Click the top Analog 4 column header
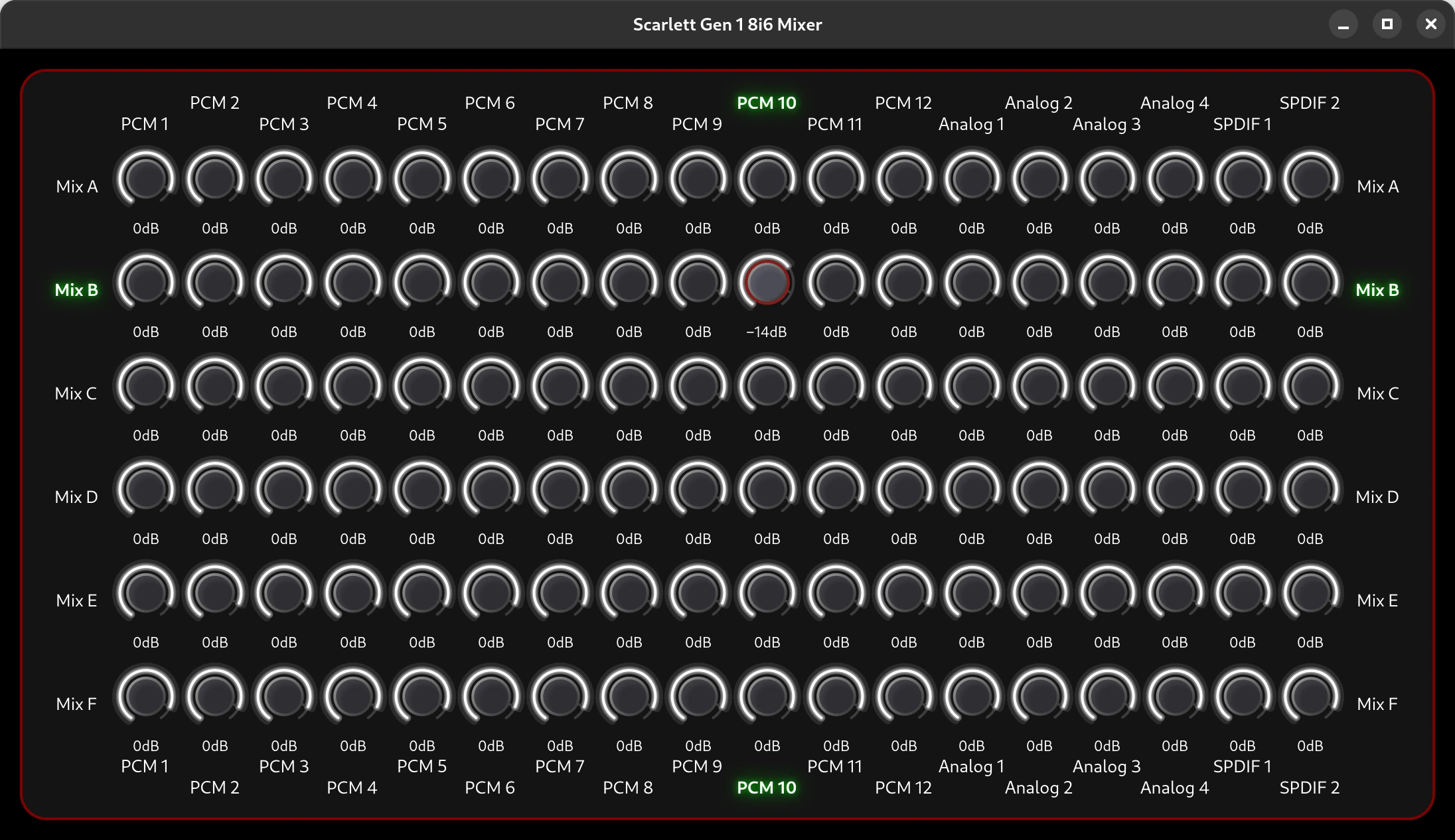 [1175, 103]
